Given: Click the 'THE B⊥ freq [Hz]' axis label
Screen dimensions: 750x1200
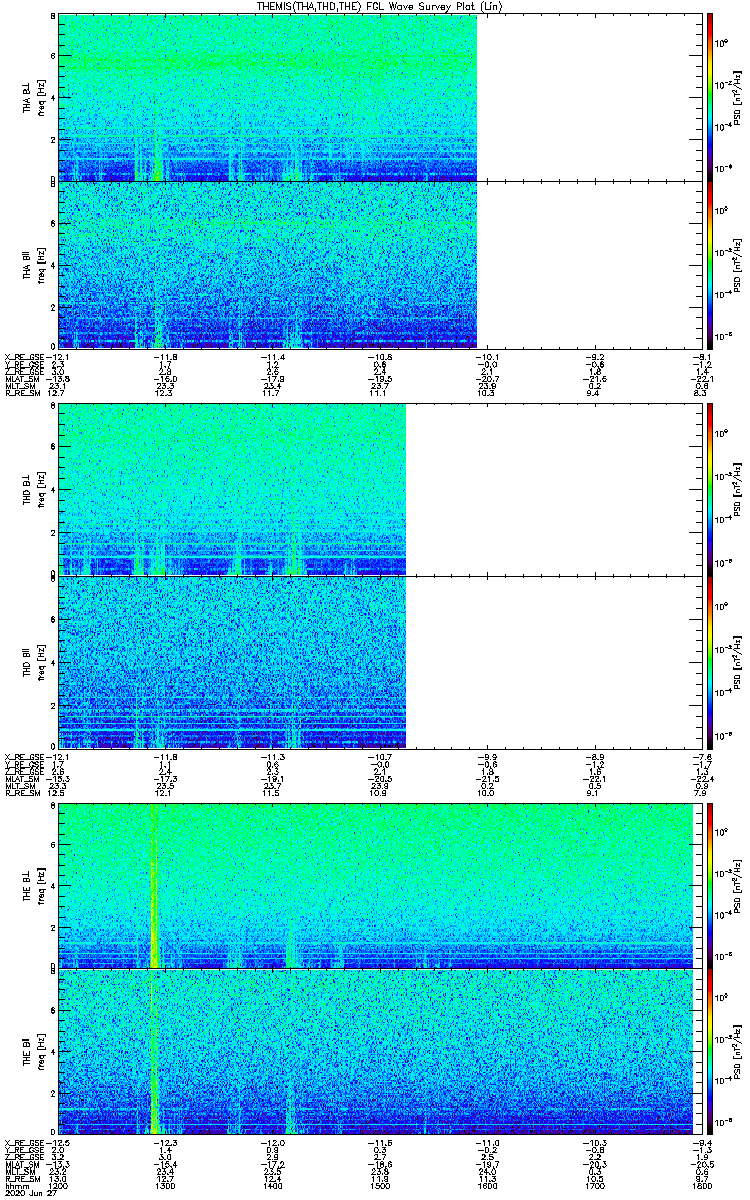Looking at the screenshot, I should pos(33,884).
